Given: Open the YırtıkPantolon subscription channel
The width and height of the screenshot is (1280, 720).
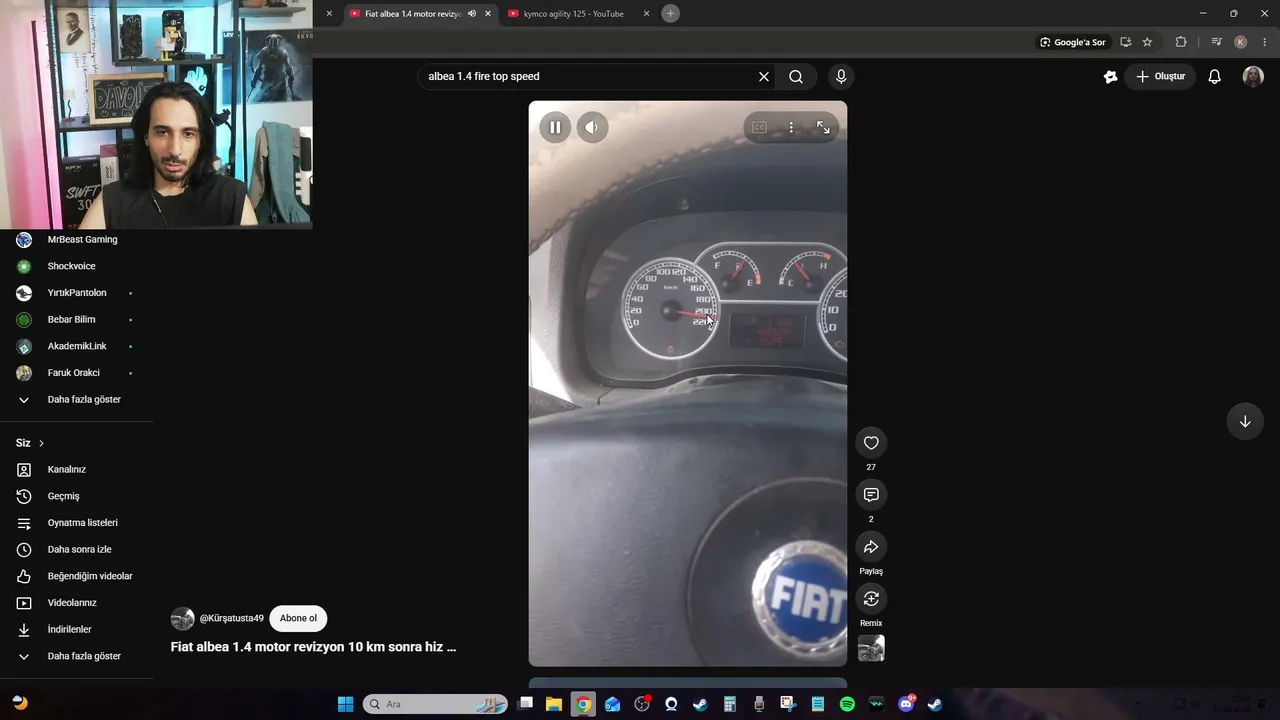Looking at the screenshot, I should point(76,293).
